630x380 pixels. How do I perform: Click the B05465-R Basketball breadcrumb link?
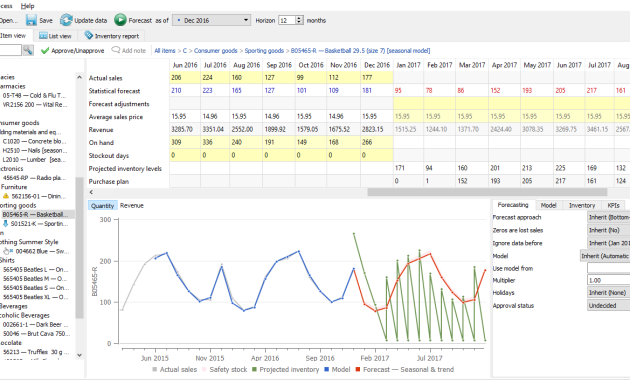tap(360, 51)
